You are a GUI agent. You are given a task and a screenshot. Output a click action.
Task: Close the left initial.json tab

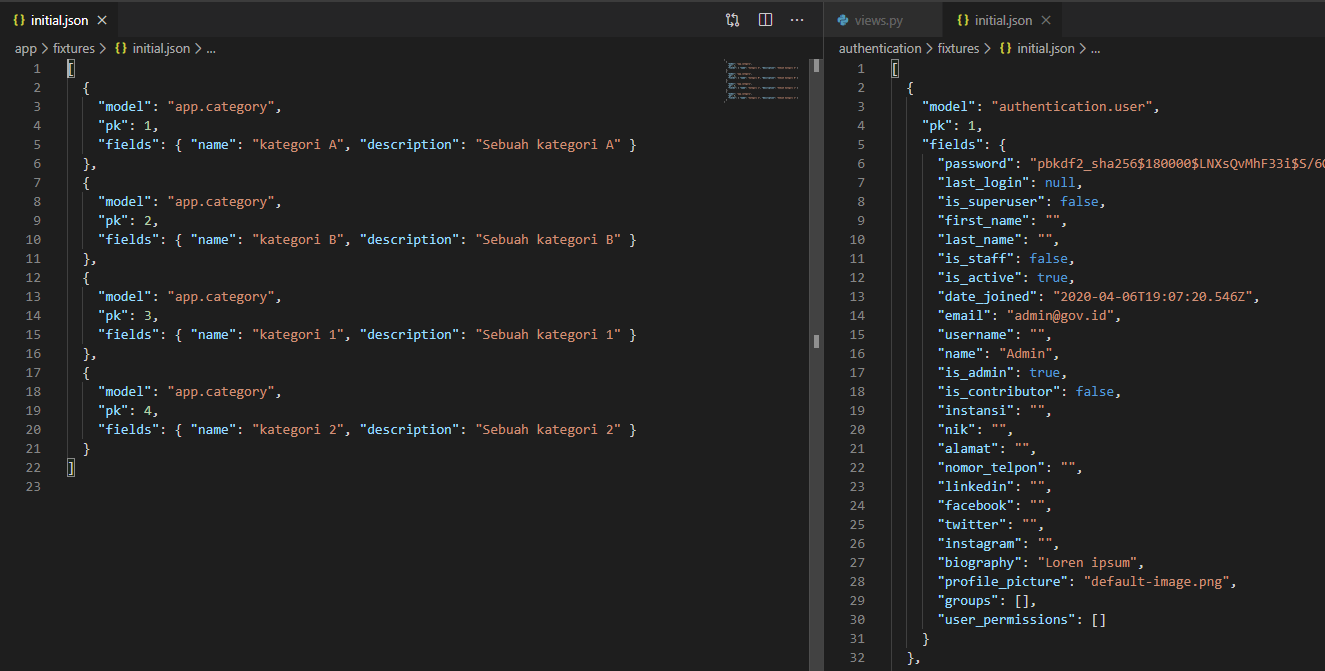click(x=102, y=20)
